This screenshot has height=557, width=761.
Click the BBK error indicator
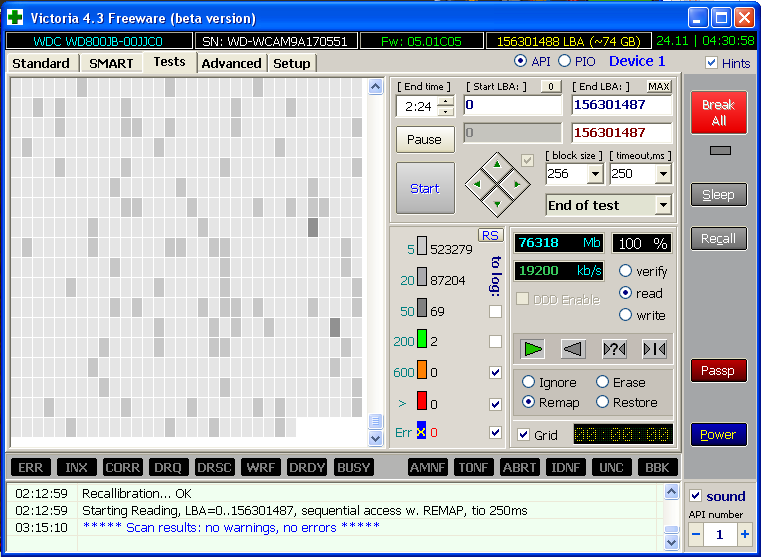point(657,467)
